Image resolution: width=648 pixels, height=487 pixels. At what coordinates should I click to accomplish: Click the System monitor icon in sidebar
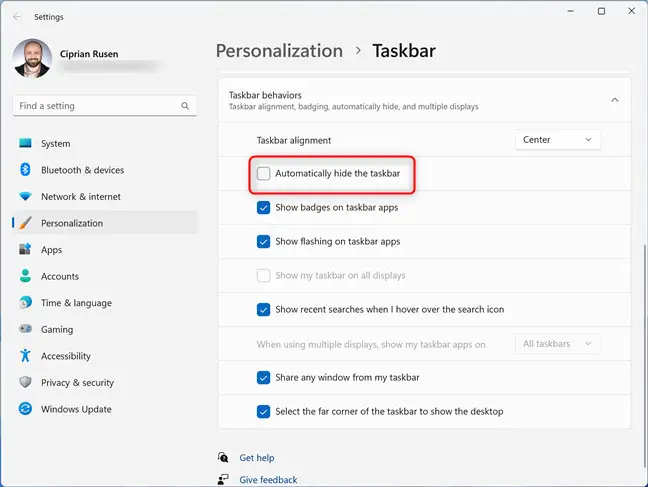pyautogui.click(x=25, y=143)
